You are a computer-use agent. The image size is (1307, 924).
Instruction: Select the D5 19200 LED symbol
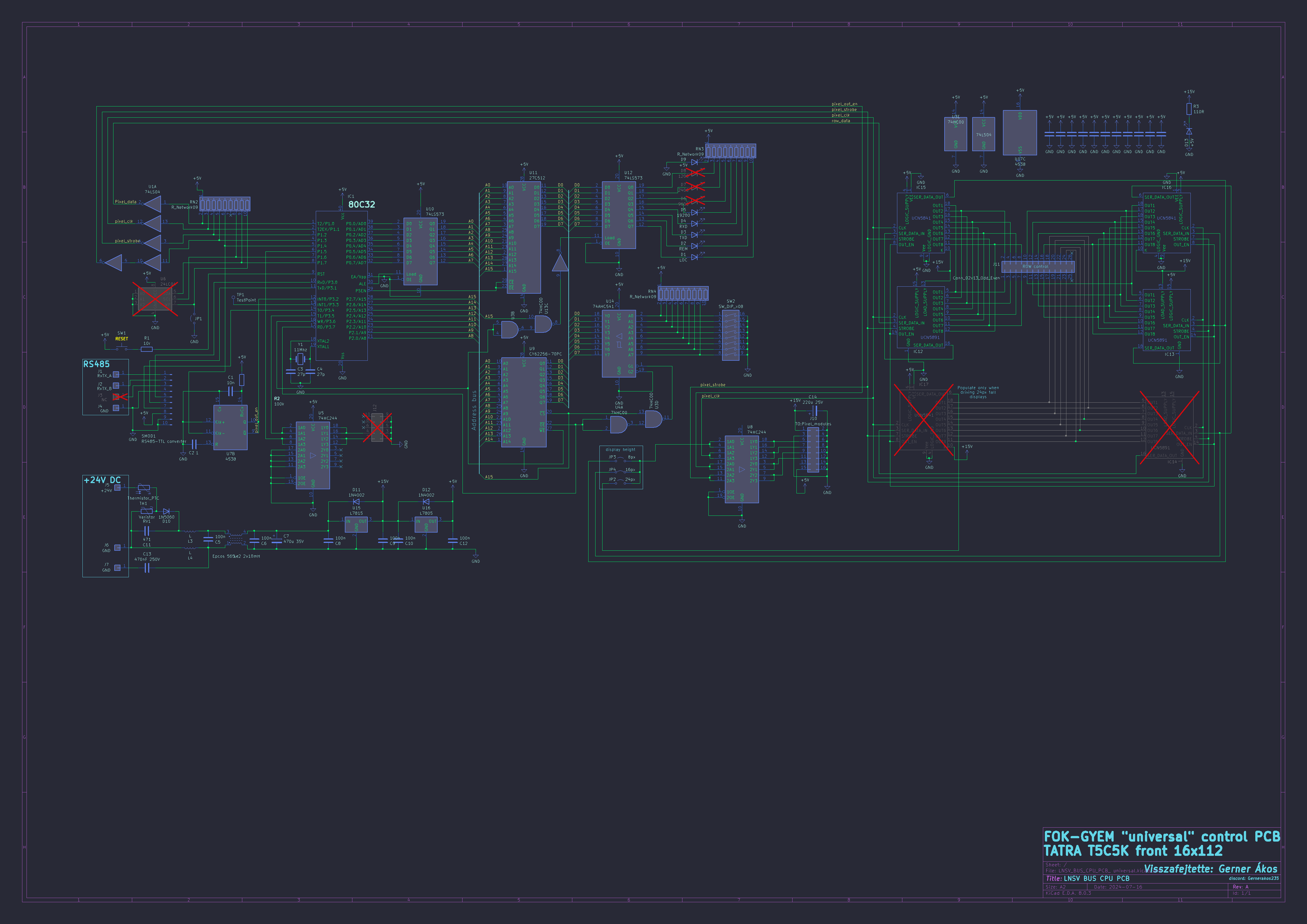[694, 212]
